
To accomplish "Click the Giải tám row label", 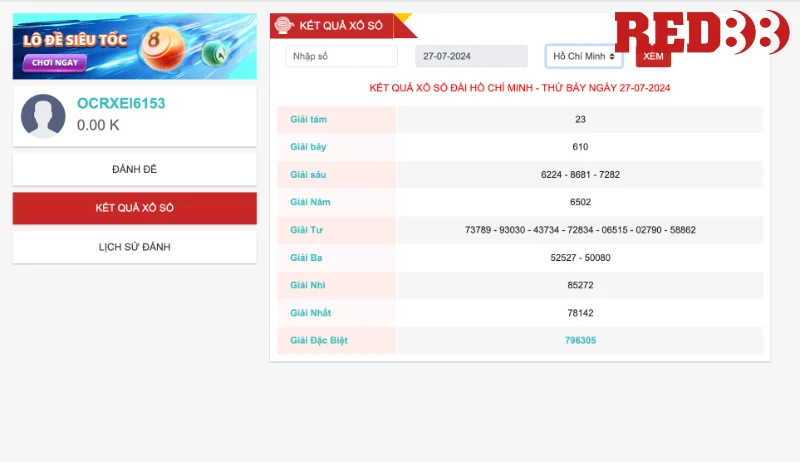I will click(309, 120).
